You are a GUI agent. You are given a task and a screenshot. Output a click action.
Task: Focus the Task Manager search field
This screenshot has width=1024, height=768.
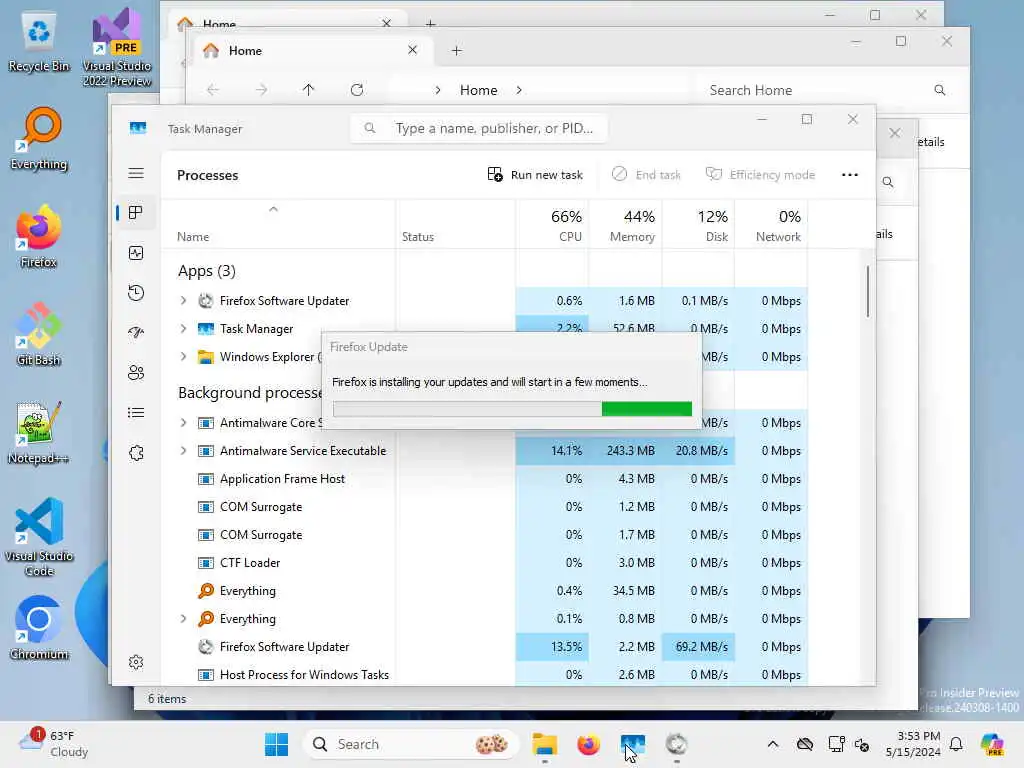coord(479,128)
